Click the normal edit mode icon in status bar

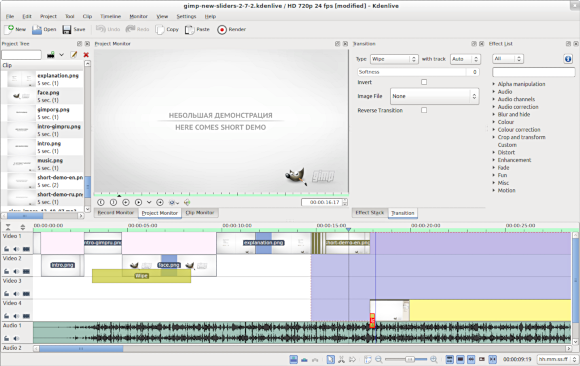point(293,359)
